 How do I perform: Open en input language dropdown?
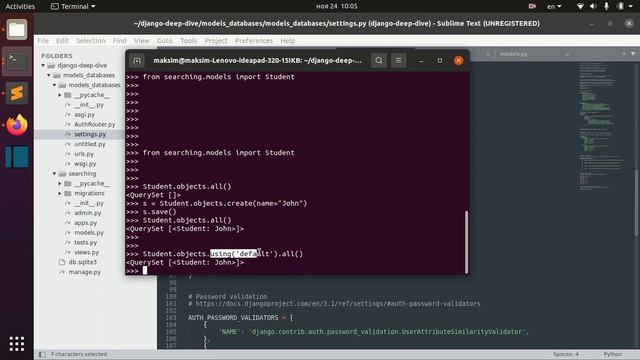click(x=554, y=6)
